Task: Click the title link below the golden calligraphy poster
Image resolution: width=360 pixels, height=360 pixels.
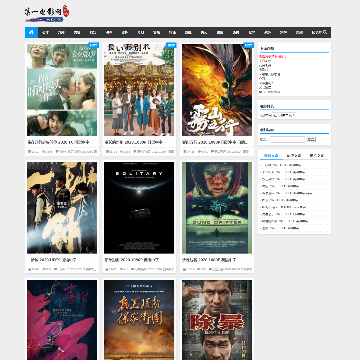Action: (52, 260)
